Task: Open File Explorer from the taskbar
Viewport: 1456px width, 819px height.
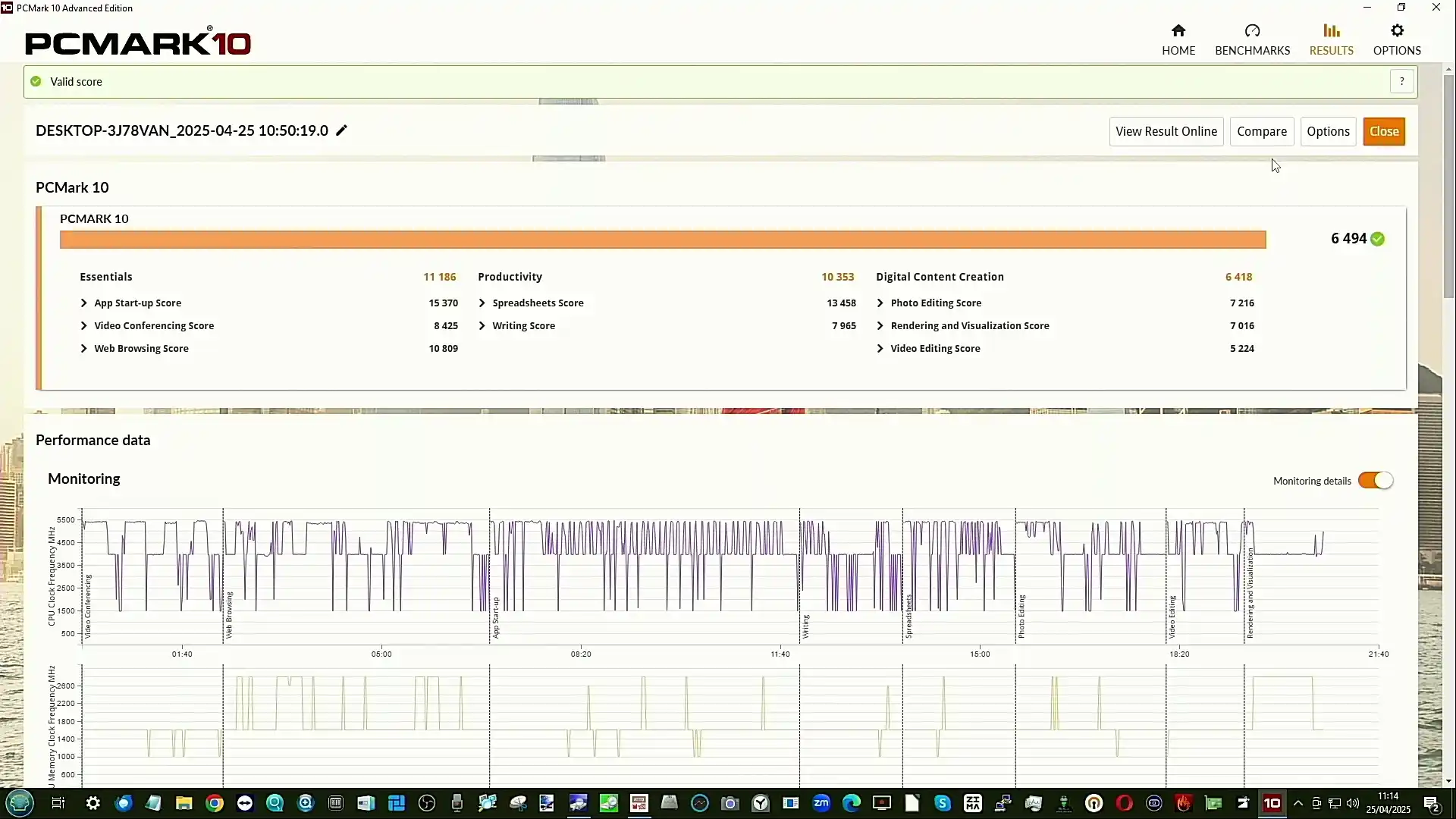Action: [184, 803]
